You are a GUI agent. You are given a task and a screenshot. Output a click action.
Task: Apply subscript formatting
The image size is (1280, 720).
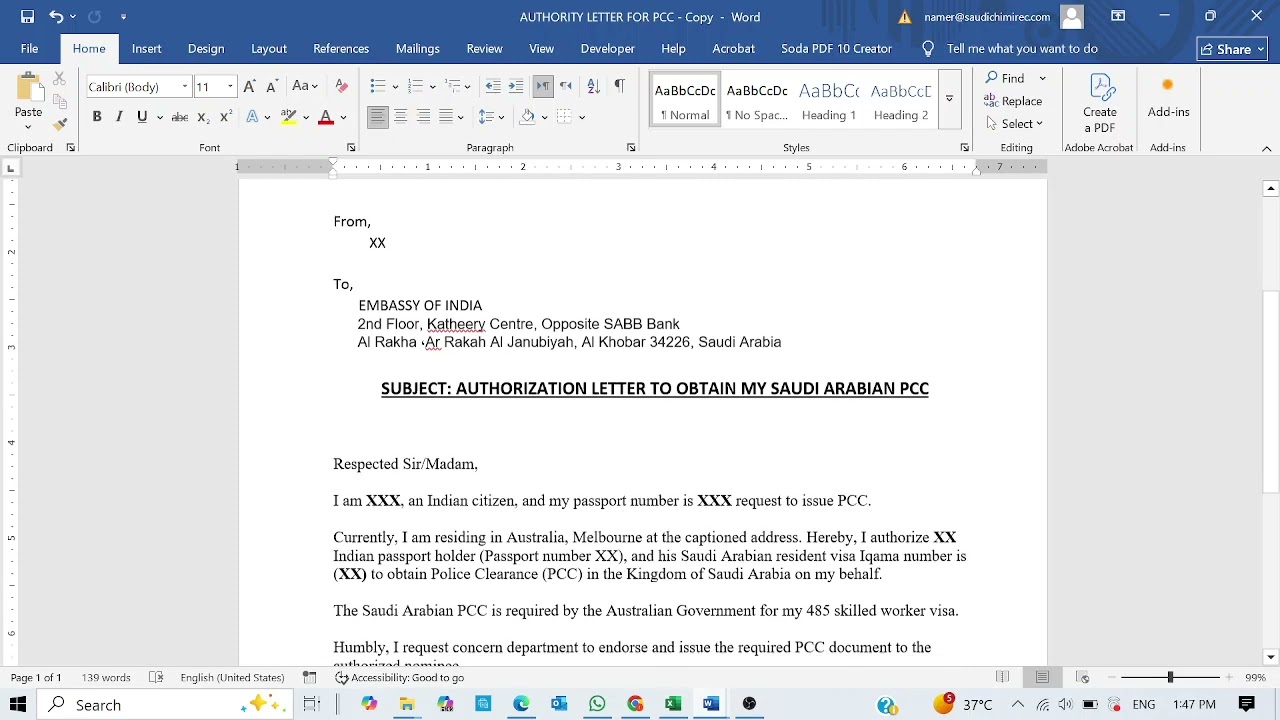203,117
